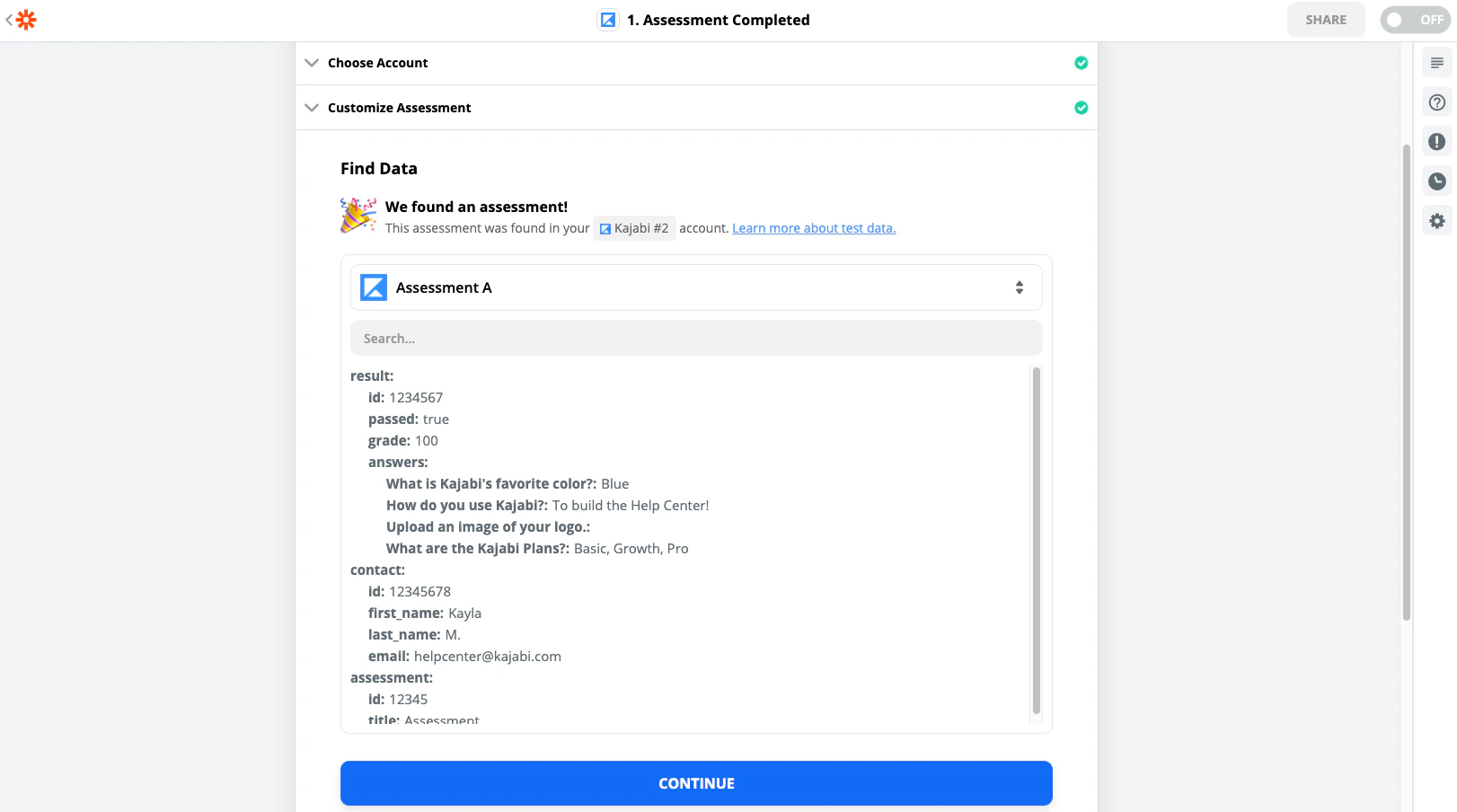Click the Choose Account green checkmark
This screenshot has width=1457, height=812.
point(1082,63)
